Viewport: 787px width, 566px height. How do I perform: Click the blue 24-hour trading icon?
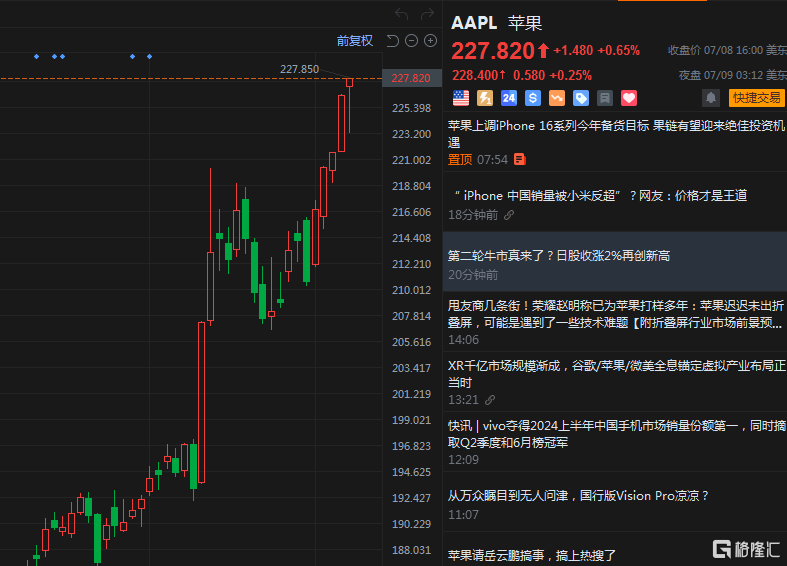click(x=509, y=98)
